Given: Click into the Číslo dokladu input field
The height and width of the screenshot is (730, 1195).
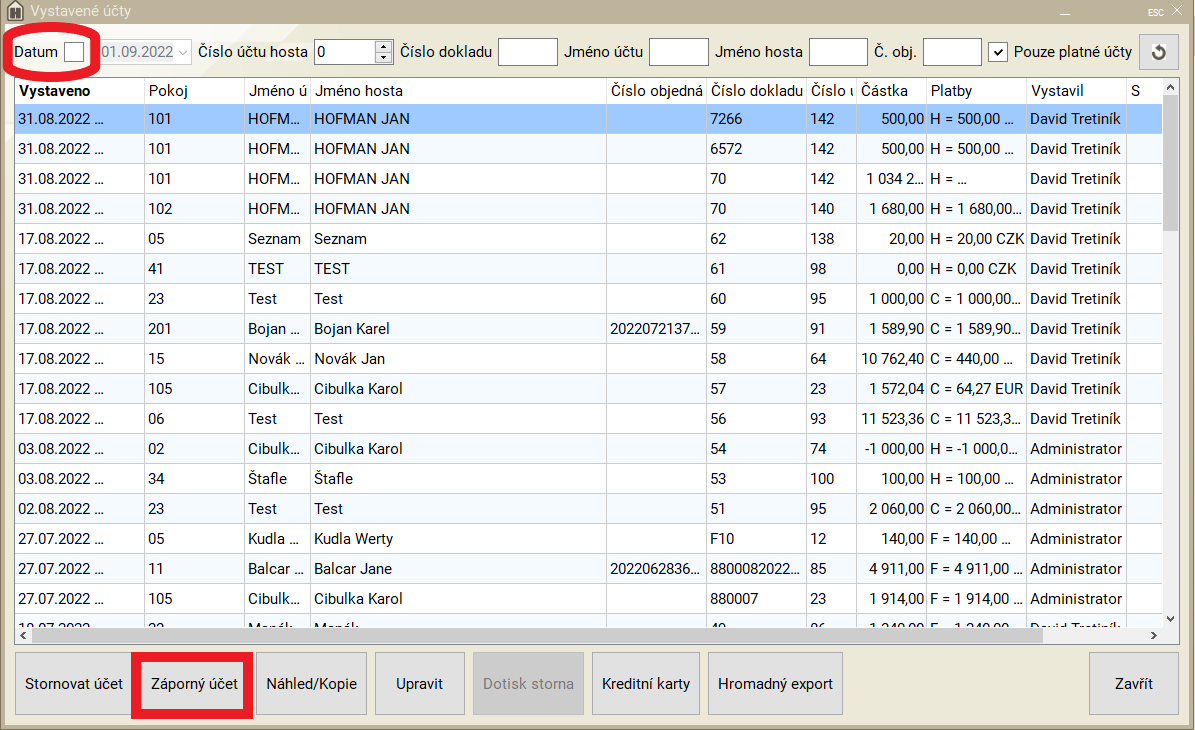Looking at the screenshot, I should (x=527, y=52).
